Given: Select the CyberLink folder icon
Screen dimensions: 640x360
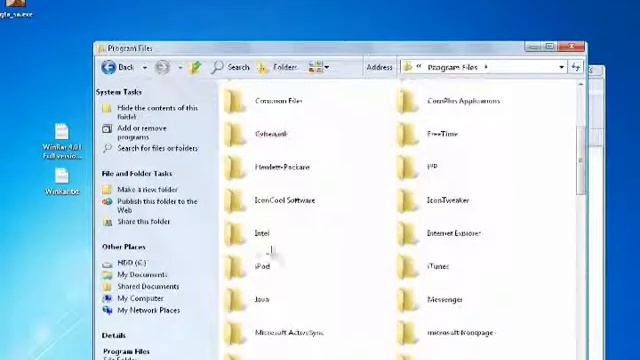Looking at the screenshot, I should pos(235,134).
